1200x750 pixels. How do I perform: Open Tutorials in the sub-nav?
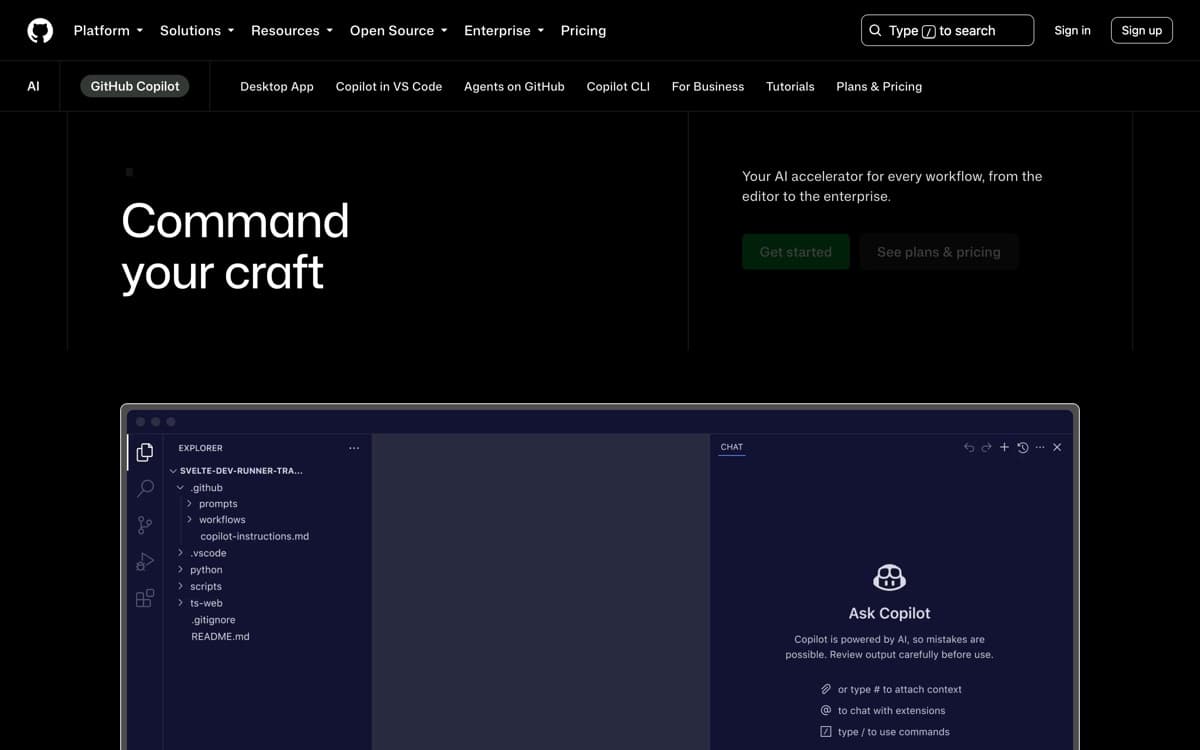[x=790, y=86]
